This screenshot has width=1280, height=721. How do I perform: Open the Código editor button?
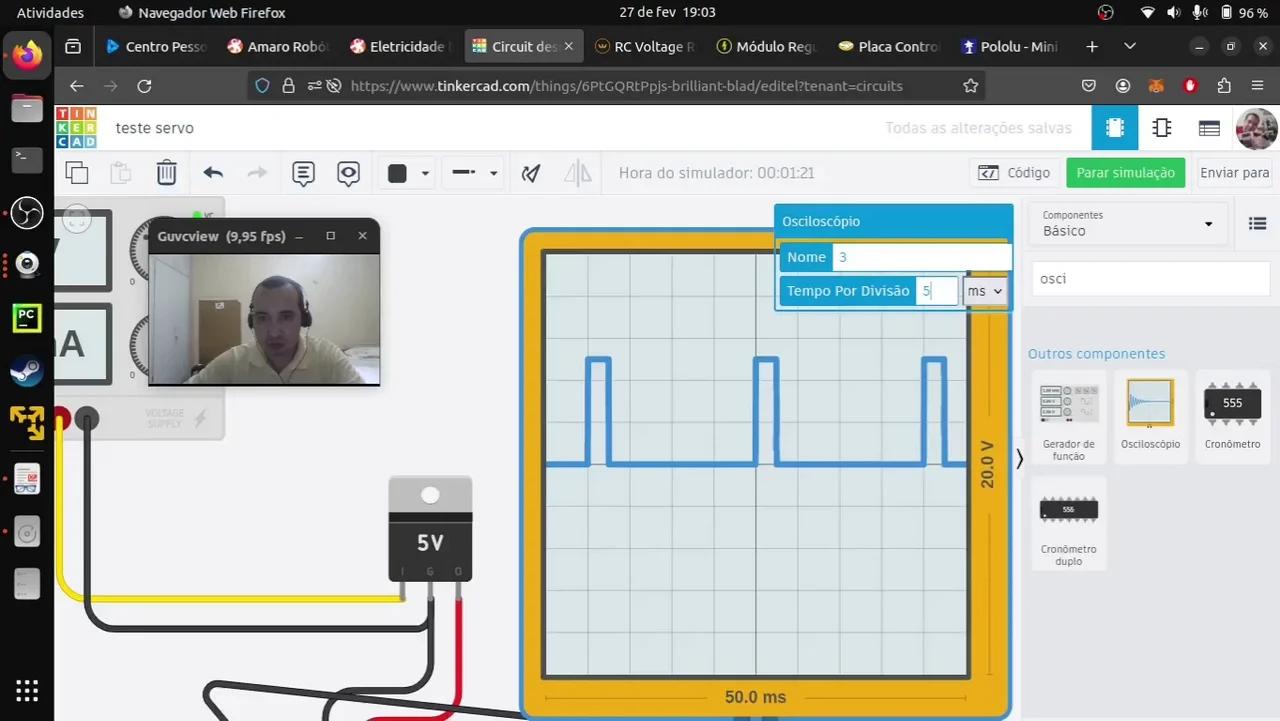click(1014, 172)
